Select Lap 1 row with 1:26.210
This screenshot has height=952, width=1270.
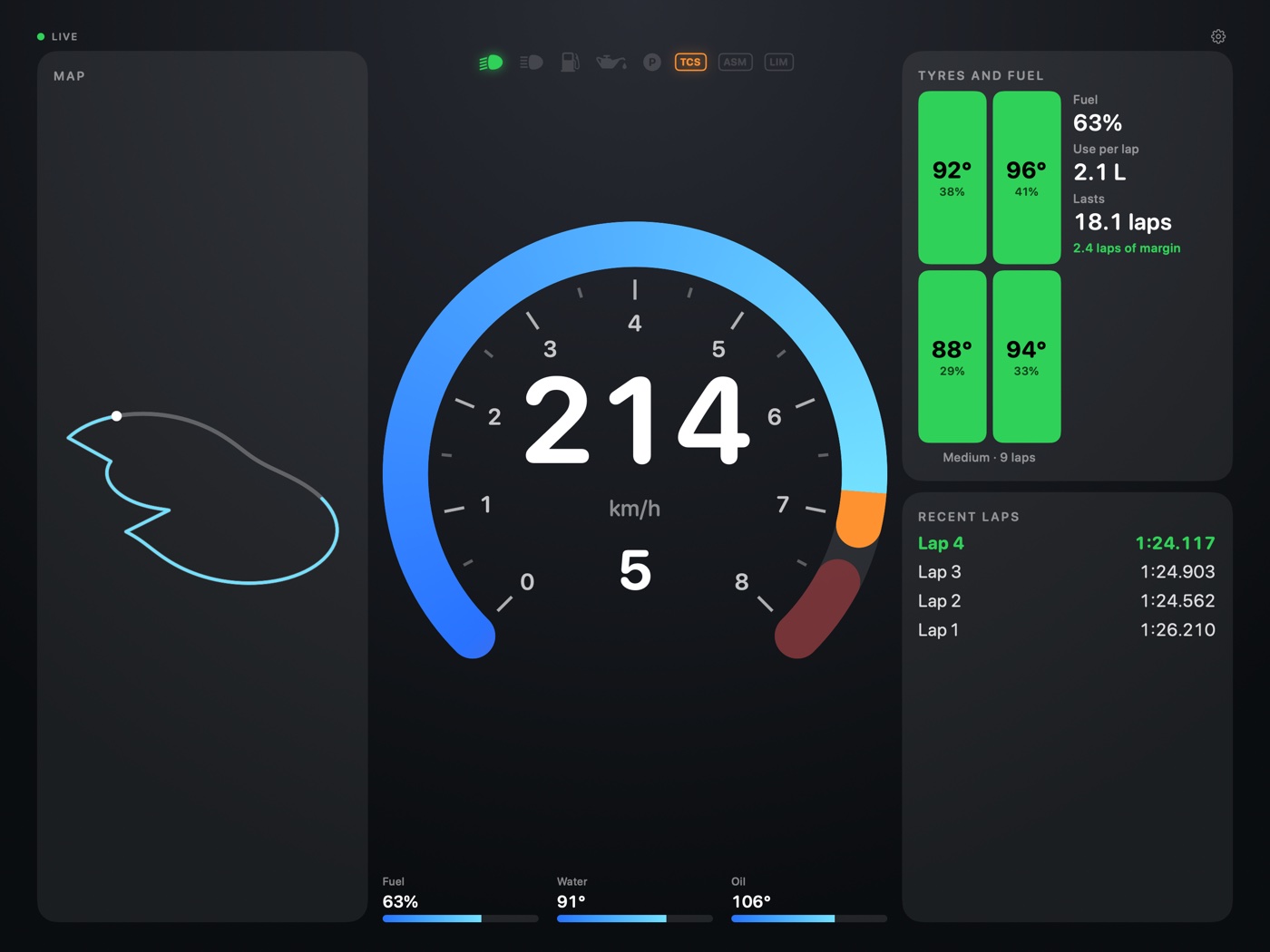[x=1067, y=630]
